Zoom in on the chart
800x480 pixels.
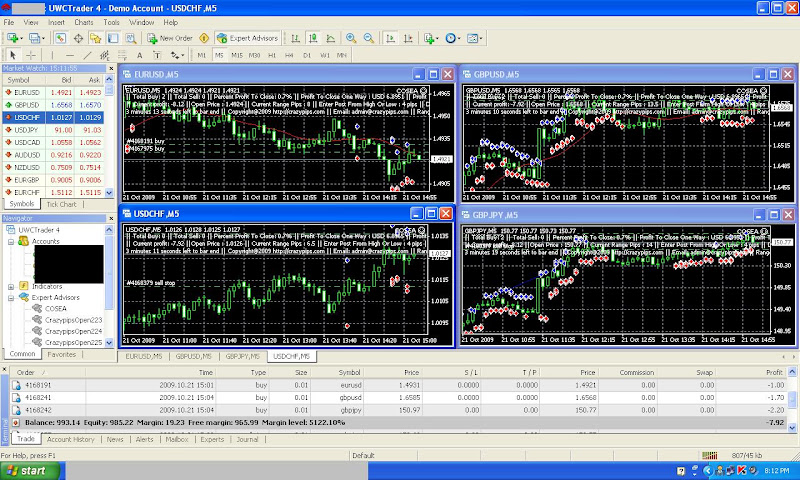pyautogui.click(x=351, y=38)
